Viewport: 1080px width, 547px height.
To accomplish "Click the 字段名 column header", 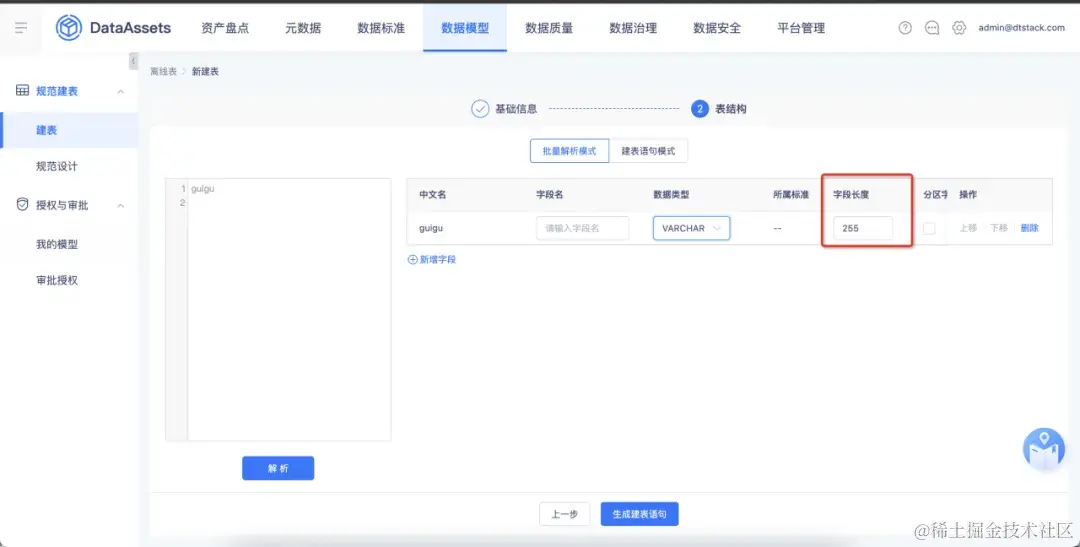I will click(550, 195).
